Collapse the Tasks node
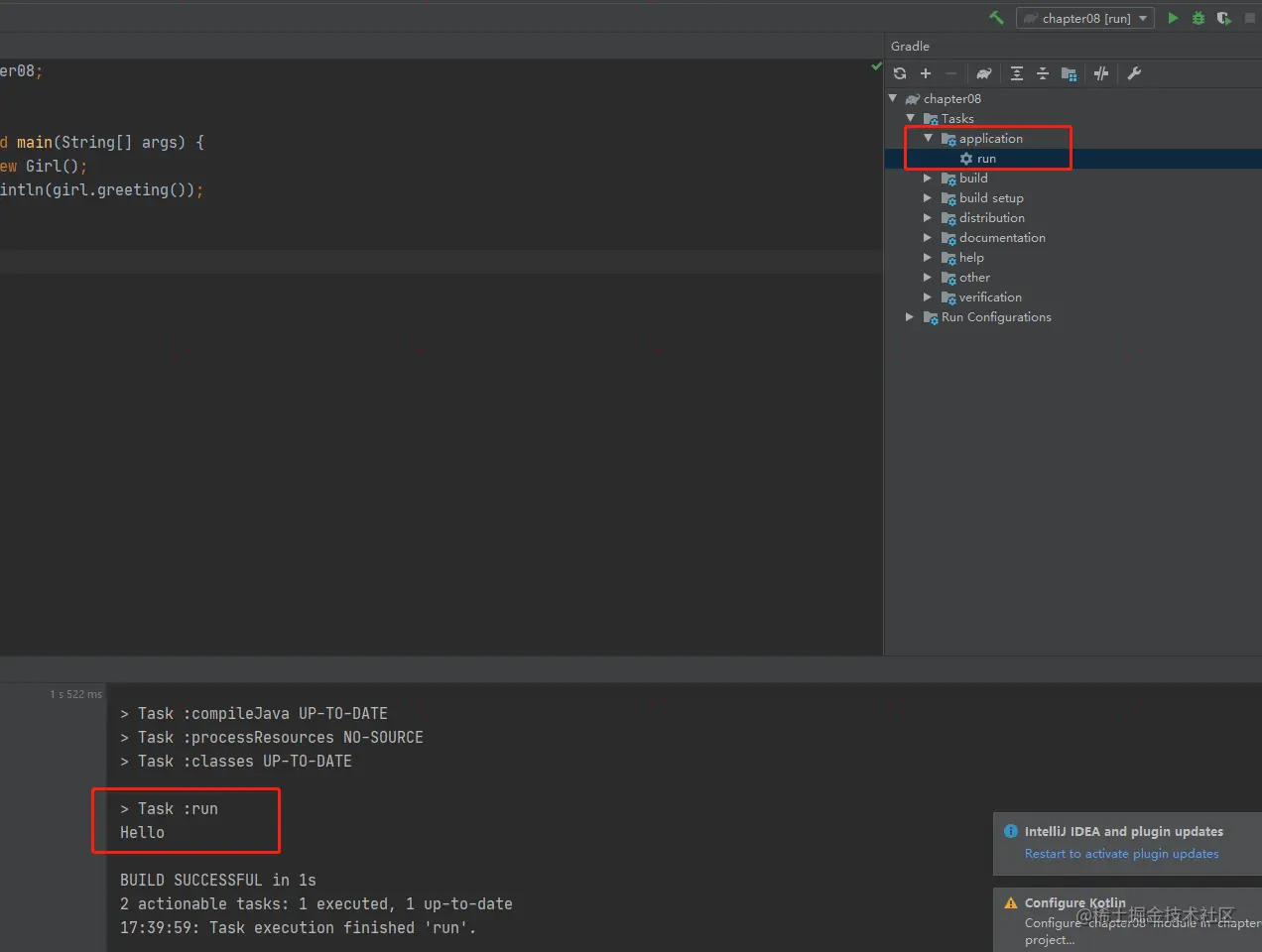The image size is (1262, 952). pyautogui.click(x=911, y=118)
